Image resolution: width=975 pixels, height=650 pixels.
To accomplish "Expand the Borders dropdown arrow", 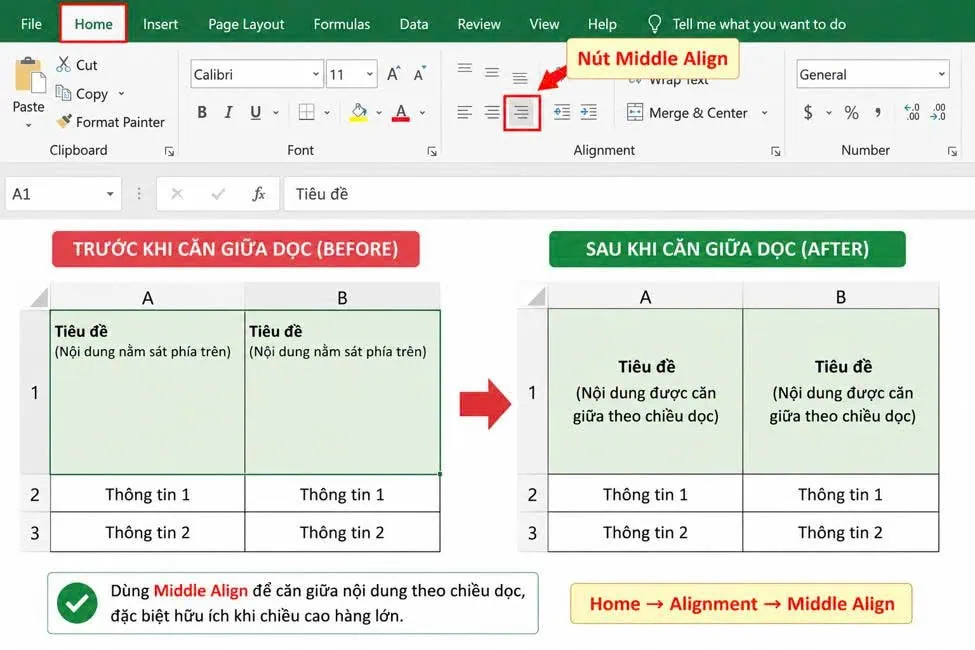I will pos(327,113).
